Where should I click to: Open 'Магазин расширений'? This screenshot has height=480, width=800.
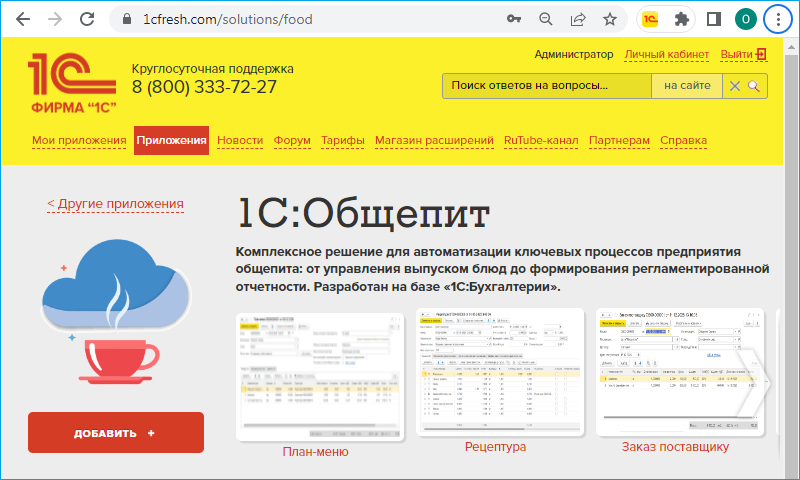[x=434, y=140]
